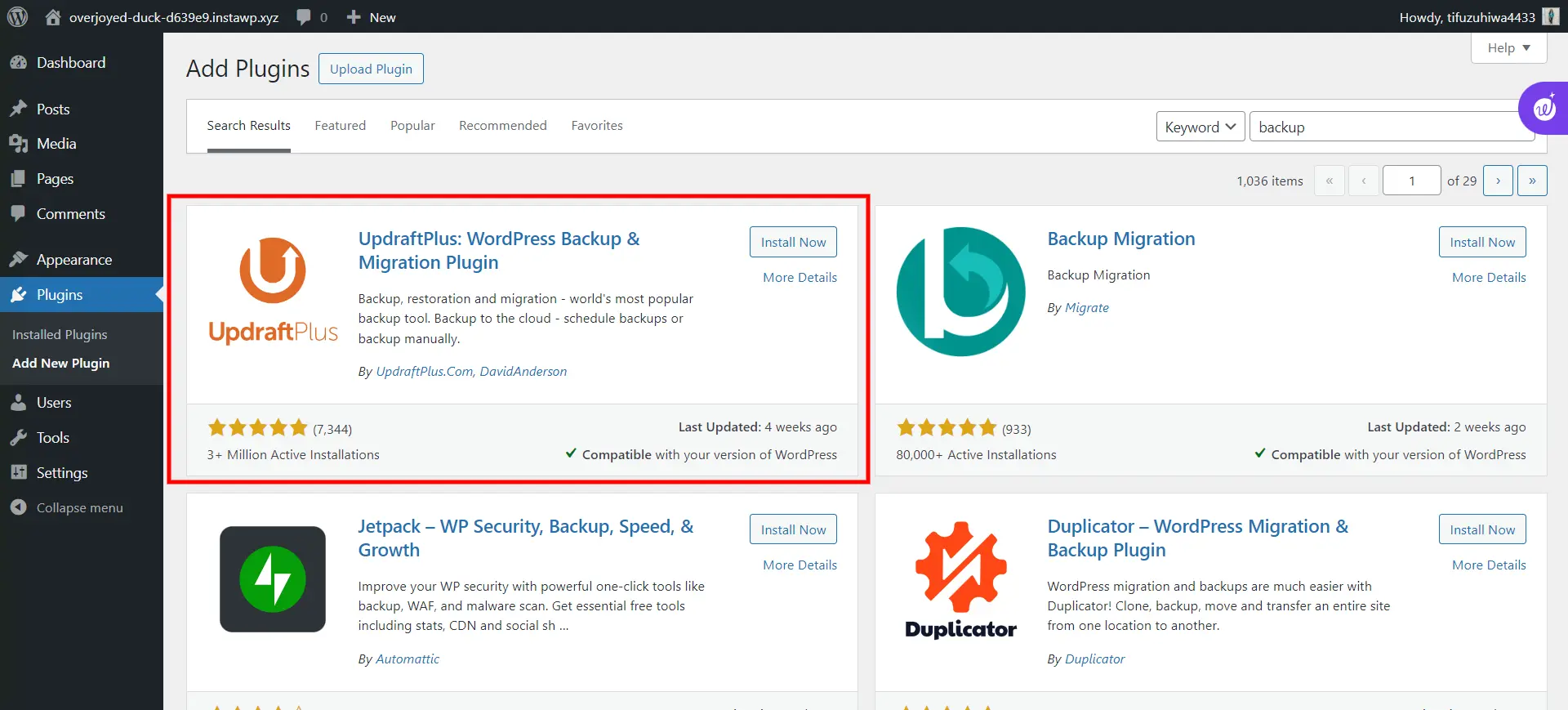Install the Backup Migration plugin now
Viewport: 1568px width, 710px height.
(1482, 242)
